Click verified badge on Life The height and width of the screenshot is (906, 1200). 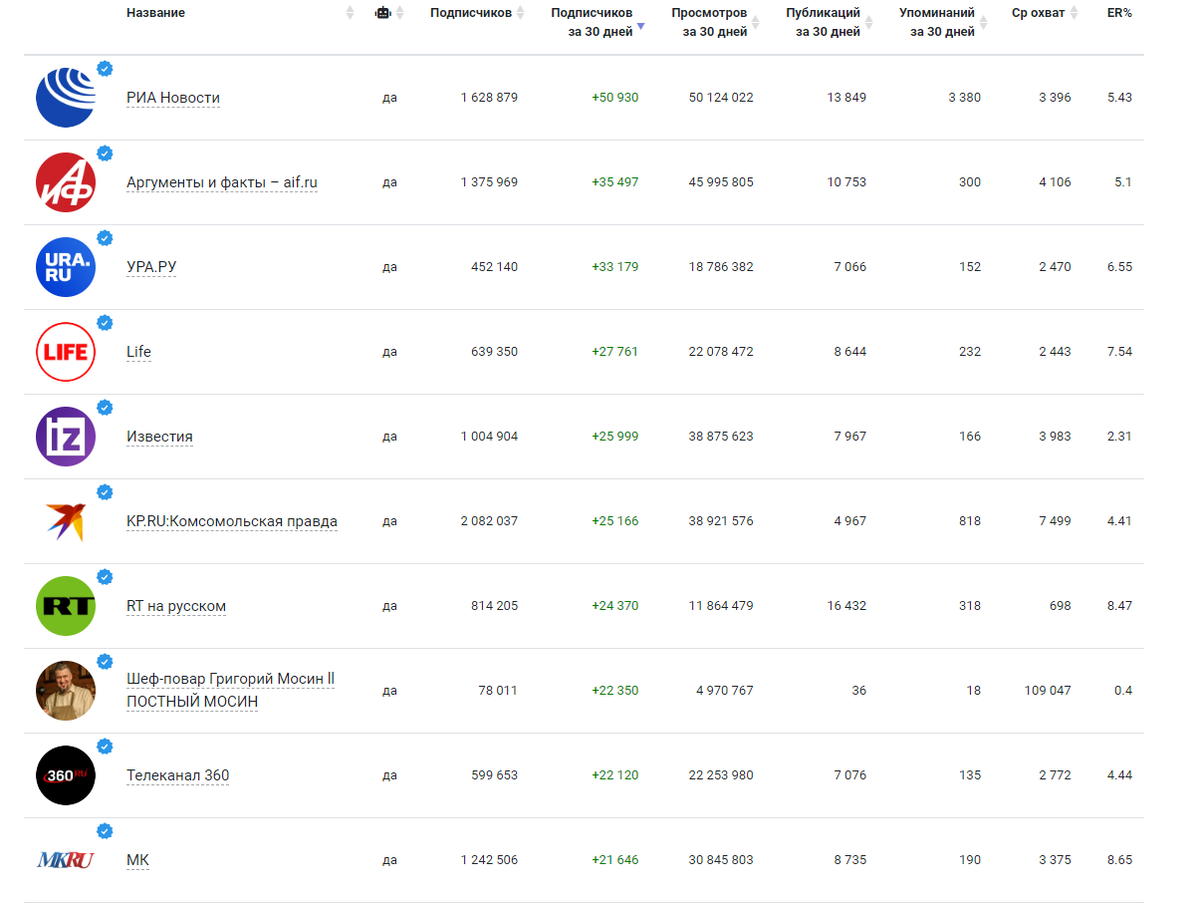(104, 322)
